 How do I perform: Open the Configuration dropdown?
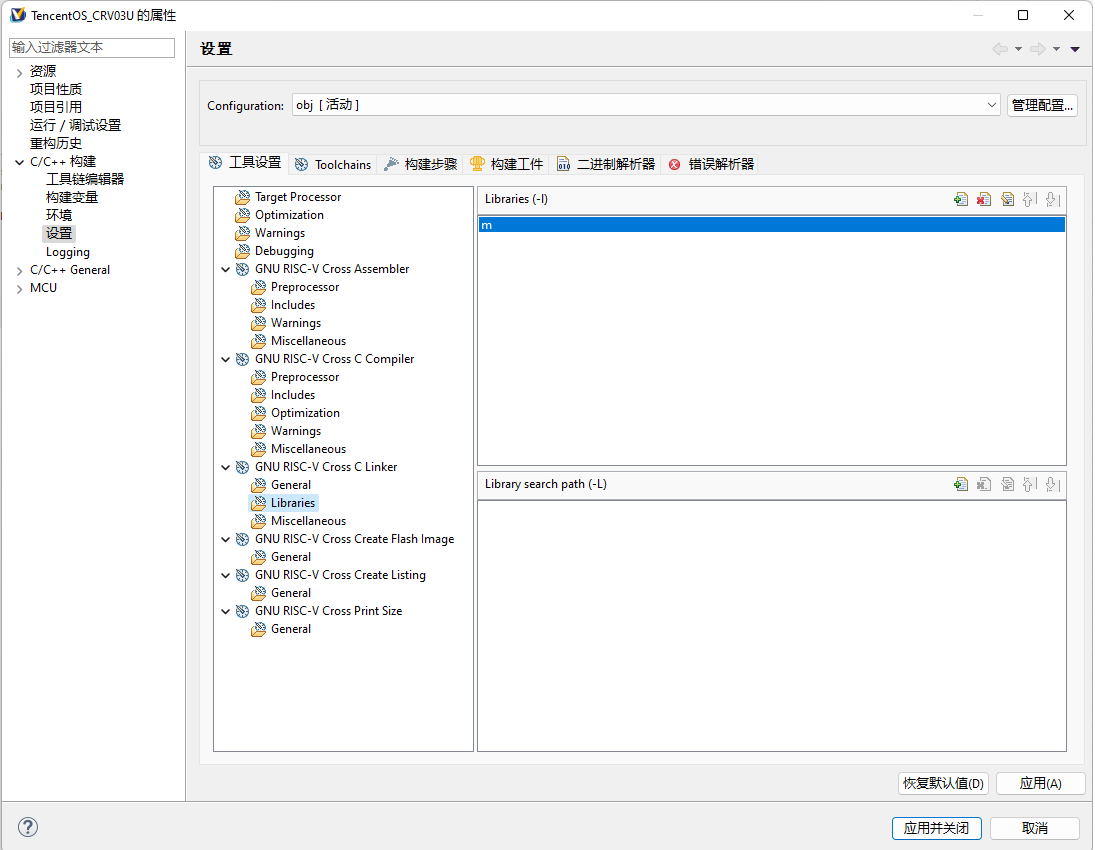click(991, 105)
